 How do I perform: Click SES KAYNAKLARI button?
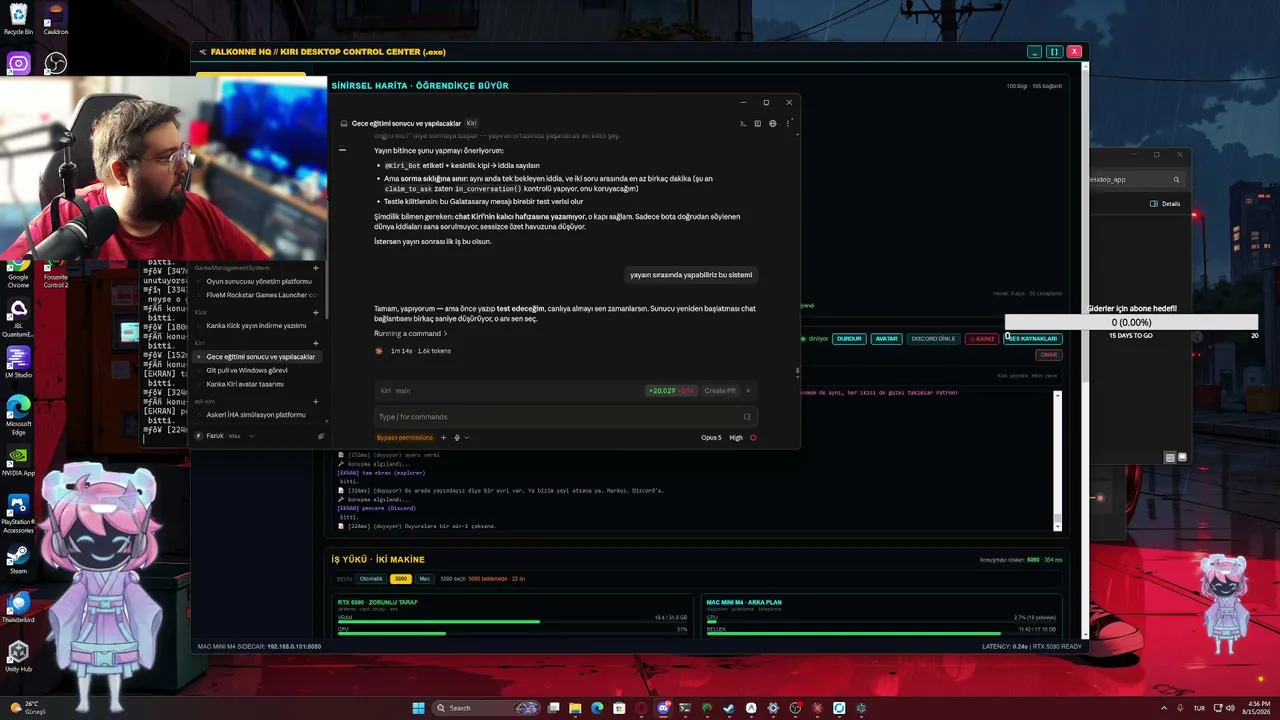[1033, 339]
